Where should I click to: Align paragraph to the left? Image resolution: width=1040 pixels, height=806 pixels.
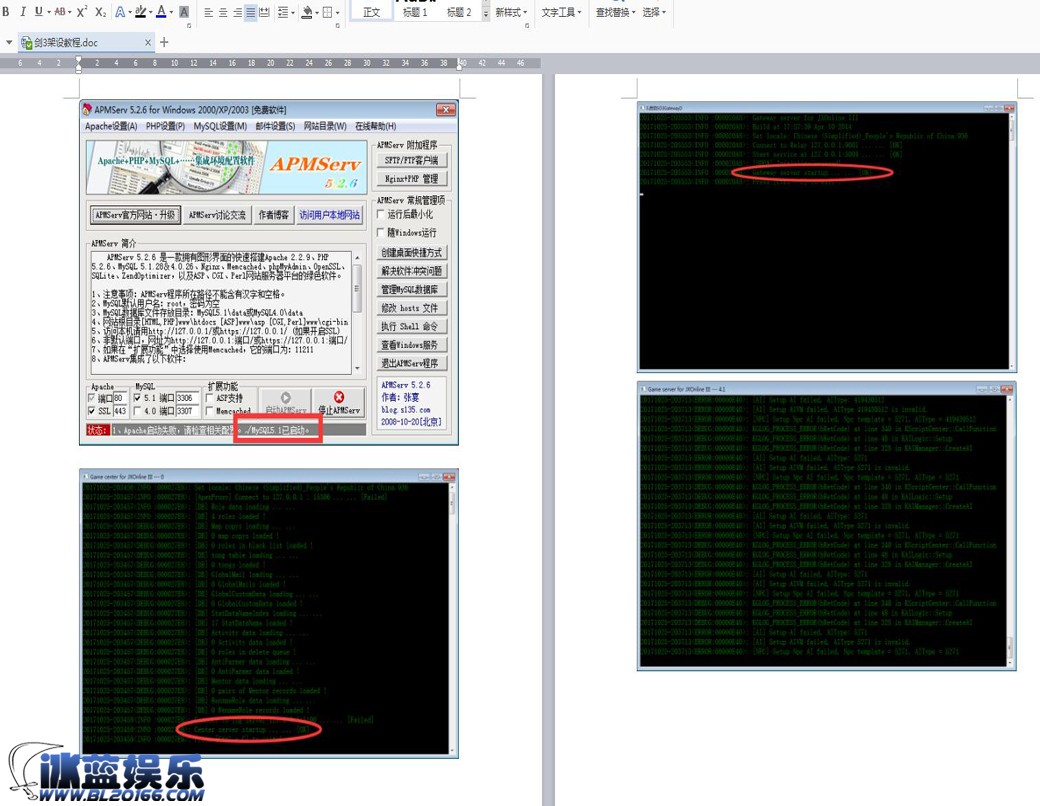tap(208, 13)
